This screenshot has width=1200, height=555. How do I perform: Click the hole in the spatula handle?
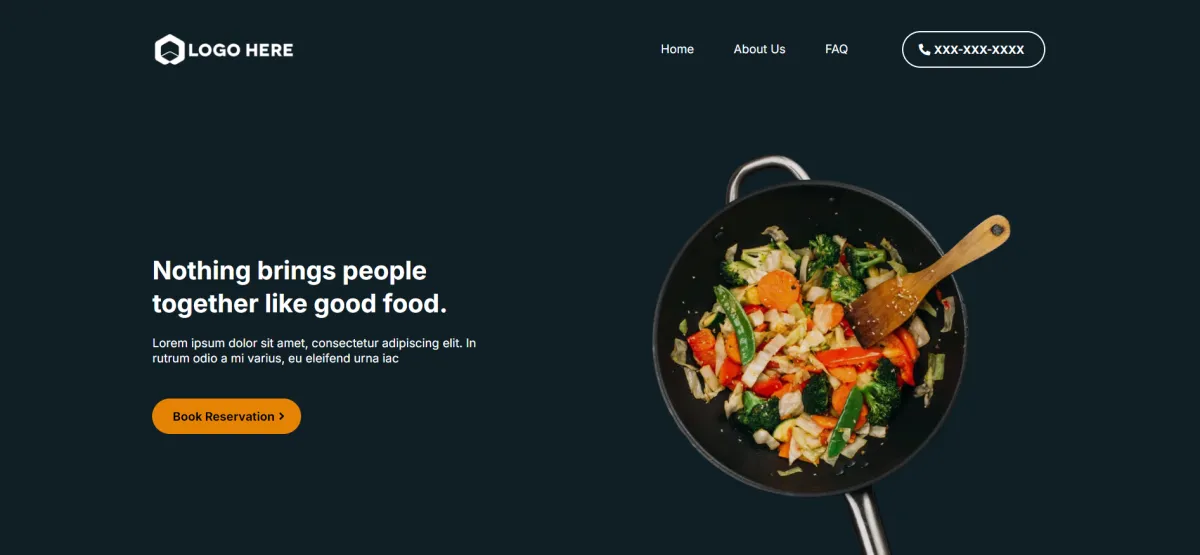(997, 230)
